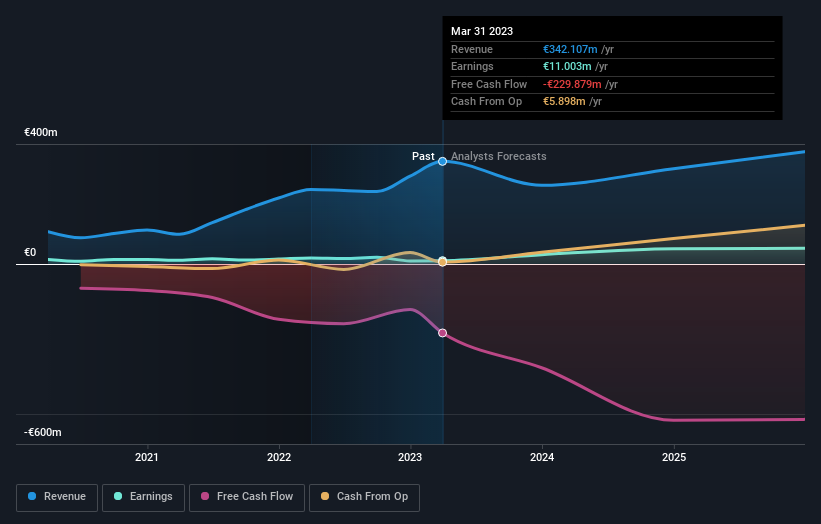This screenshot has height=524, width=821.
Task: Click the Cash From Op label in tooltip
Action: (486, 102)
